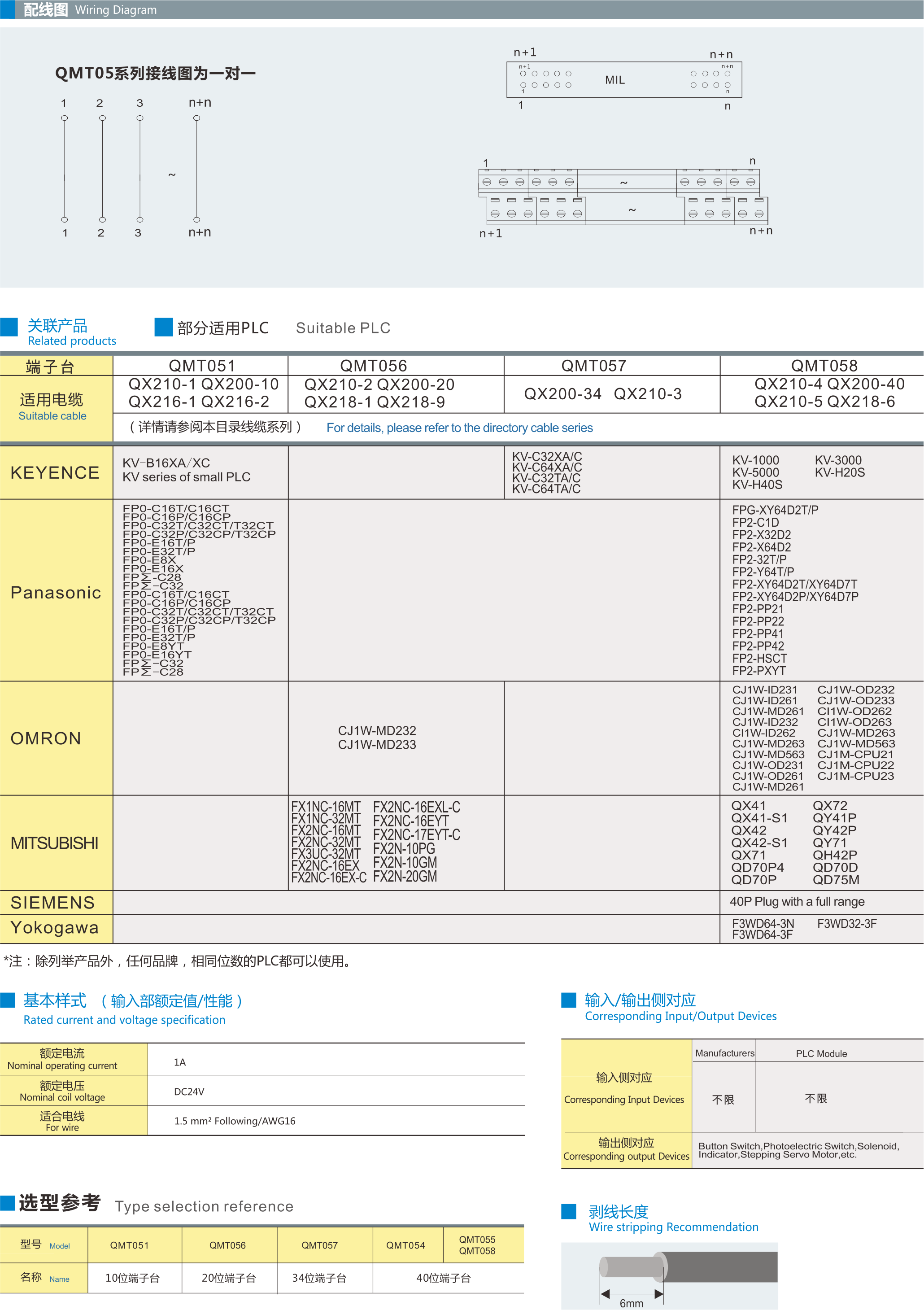This screenshot has height=1310, width=924.
Task: Click the blue square beside '输入/输出侧对应'
Action: (x=569, y=1000)
